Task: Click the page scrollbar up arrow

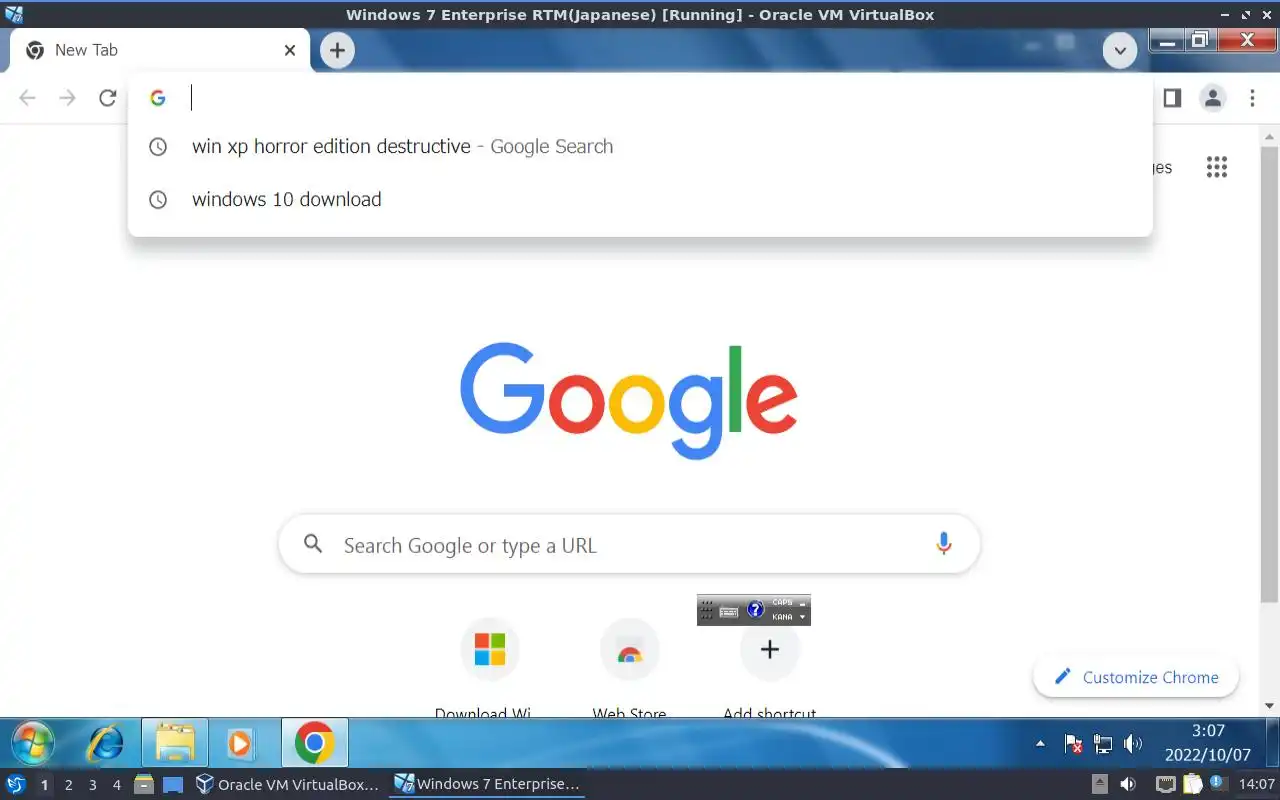Action: 1268,135
